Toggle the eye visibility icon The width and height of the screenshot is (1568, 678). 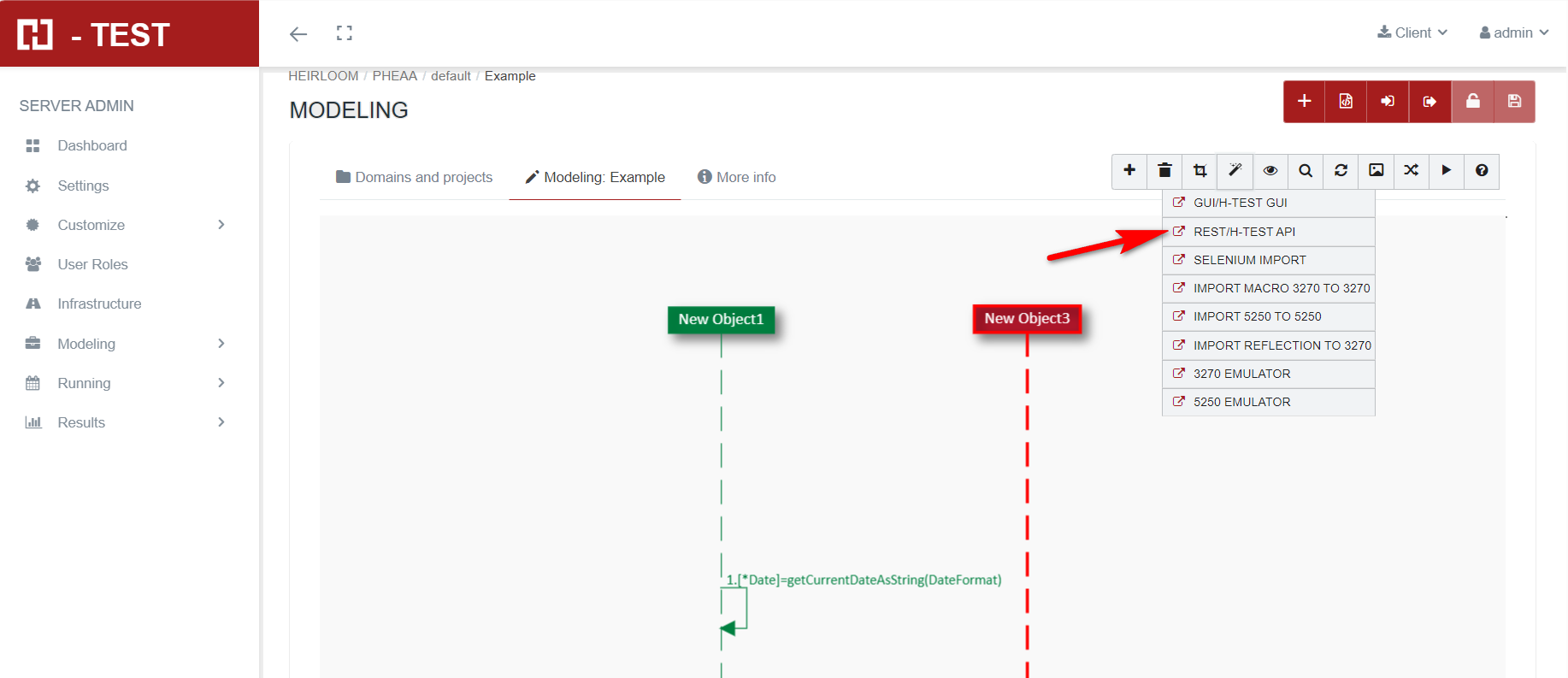coord(1270,171)
